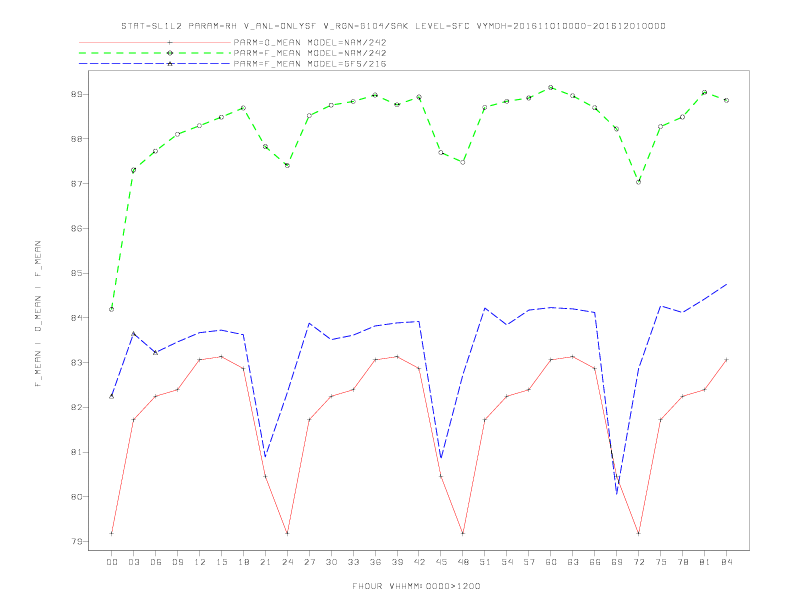792x612 pixels.
Task: Click y-axis tick label 83
Action: point(78,363)
